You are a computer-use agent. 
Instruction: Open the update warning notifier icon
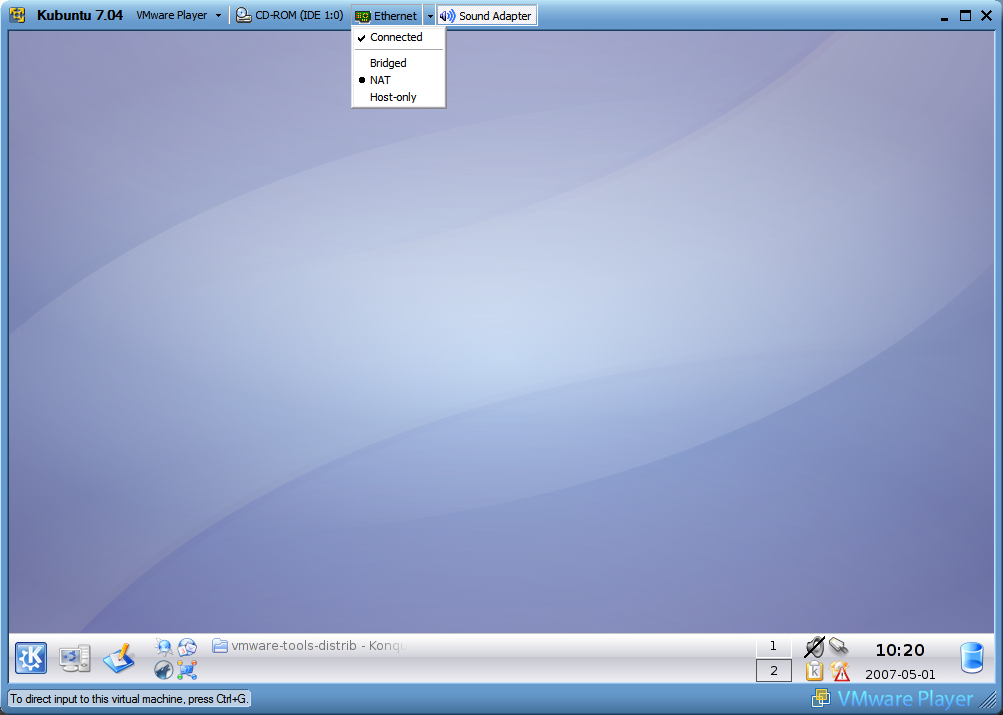[x=840, y=670]
